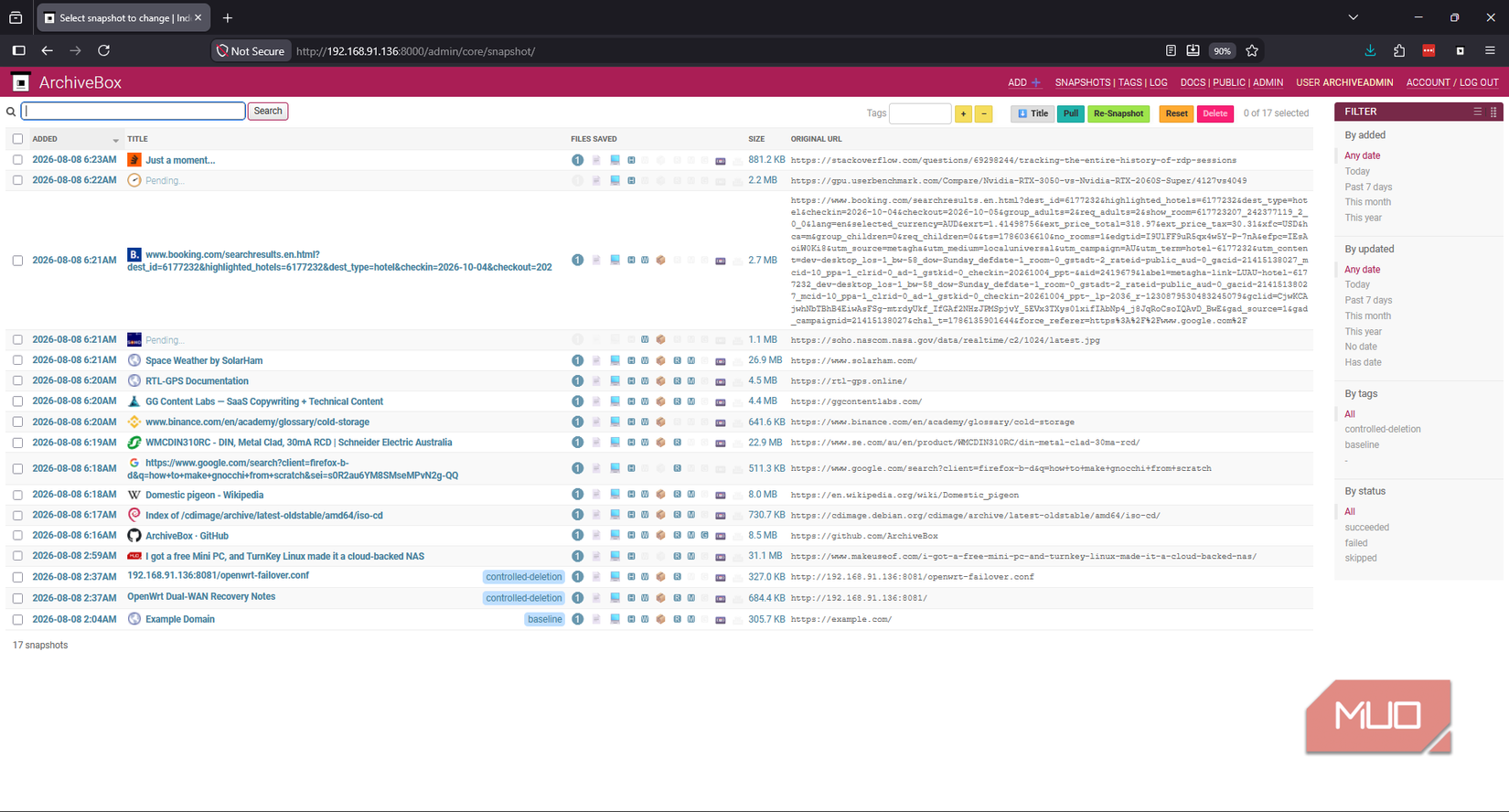Image resolution: width=1509 pixels, height=812 pixels.
Task: Click Stack Overflow favicon in Just a moment row
Action: pyautogui.click(x=134, y=160)
